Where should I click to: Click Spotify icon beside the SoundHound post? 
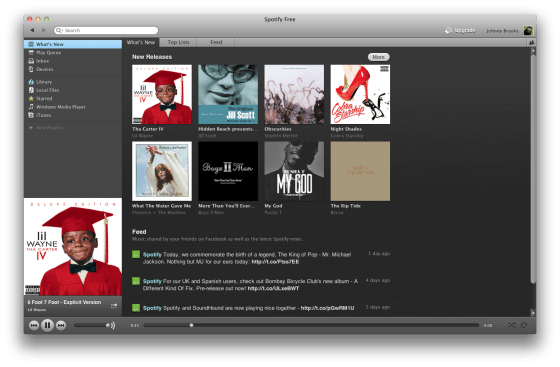136,308
